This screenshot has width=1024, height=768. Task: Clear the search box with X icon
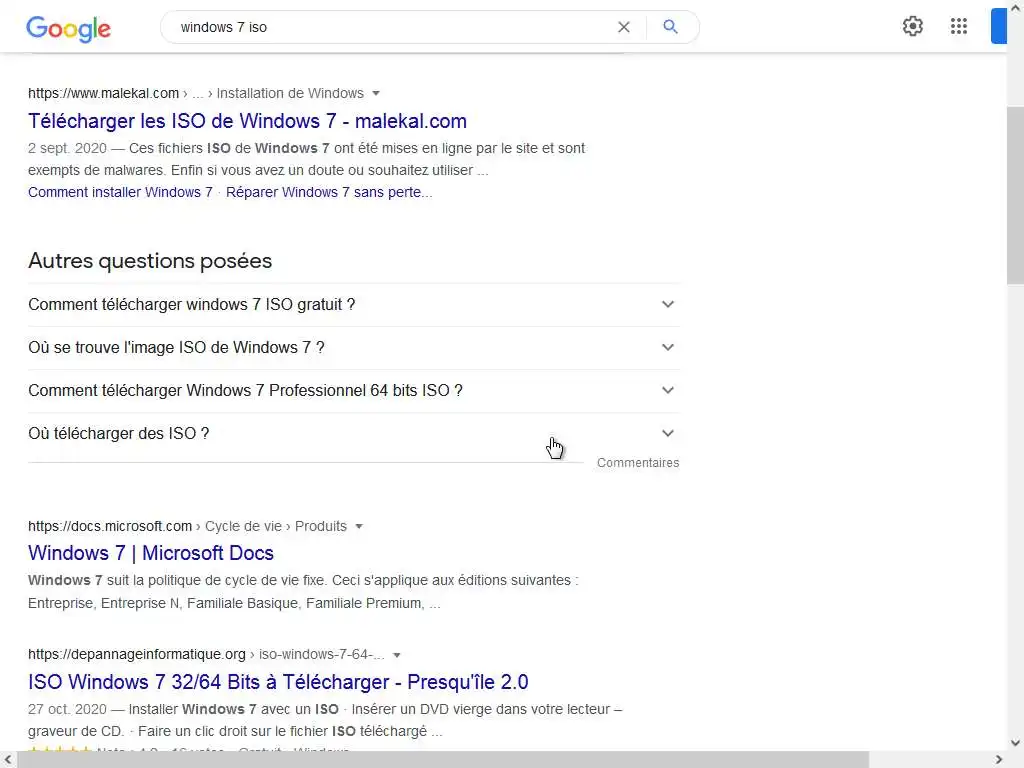pyautogui.click(x=624, y=27)
